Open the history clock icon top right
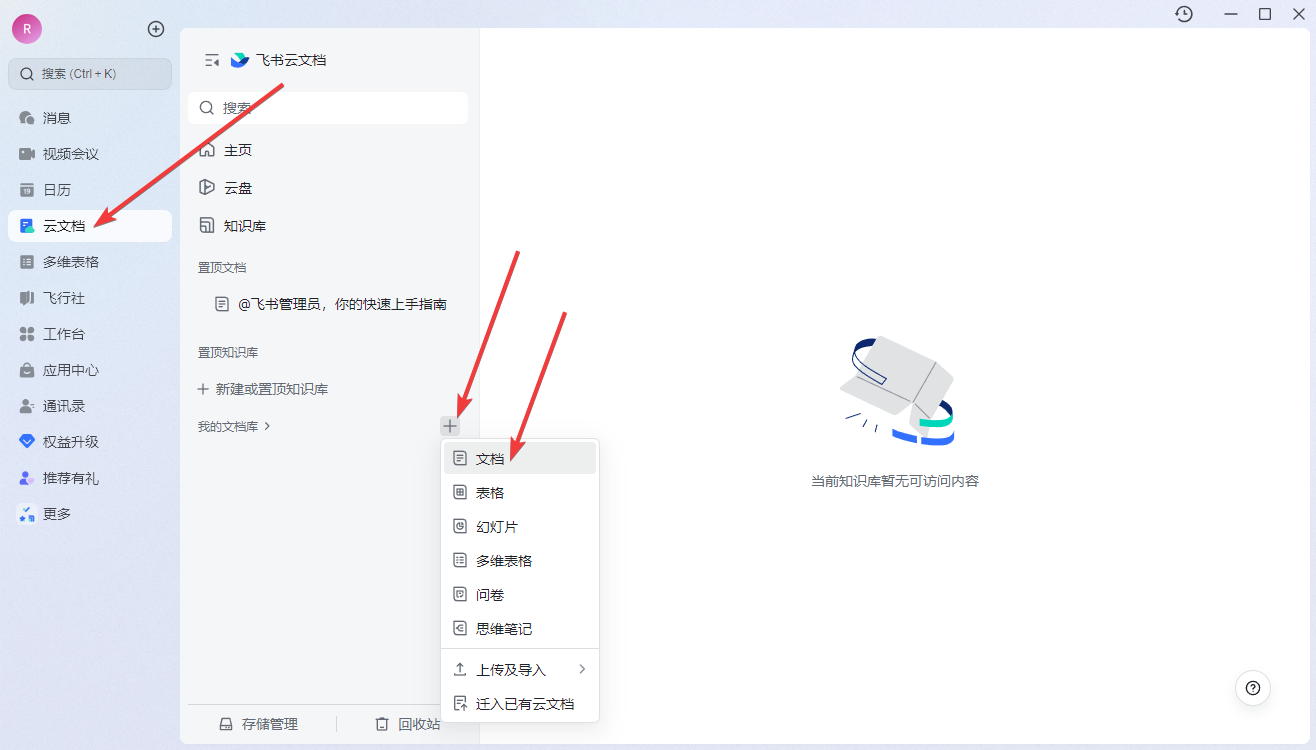 click(x=1183, y=14)
